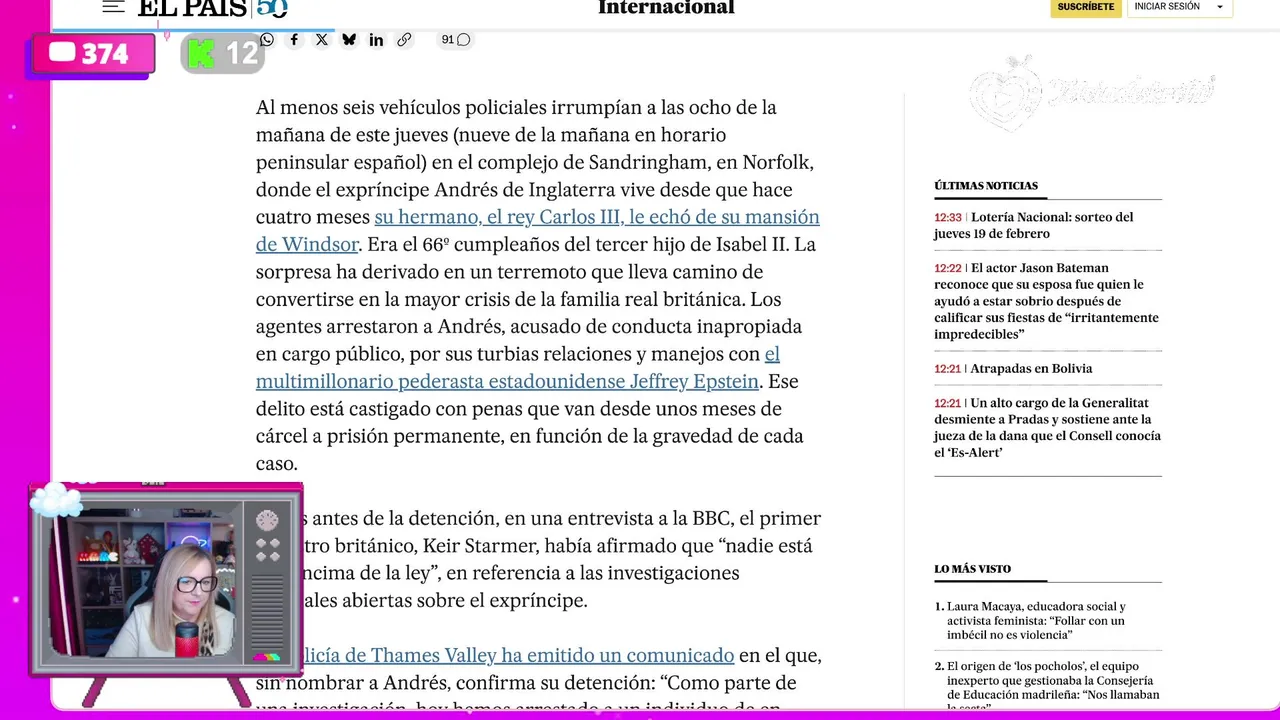Copy the article link with chain icon
Image resolution: width=1280 pixels, height=720 pixels.
(404, 40)
